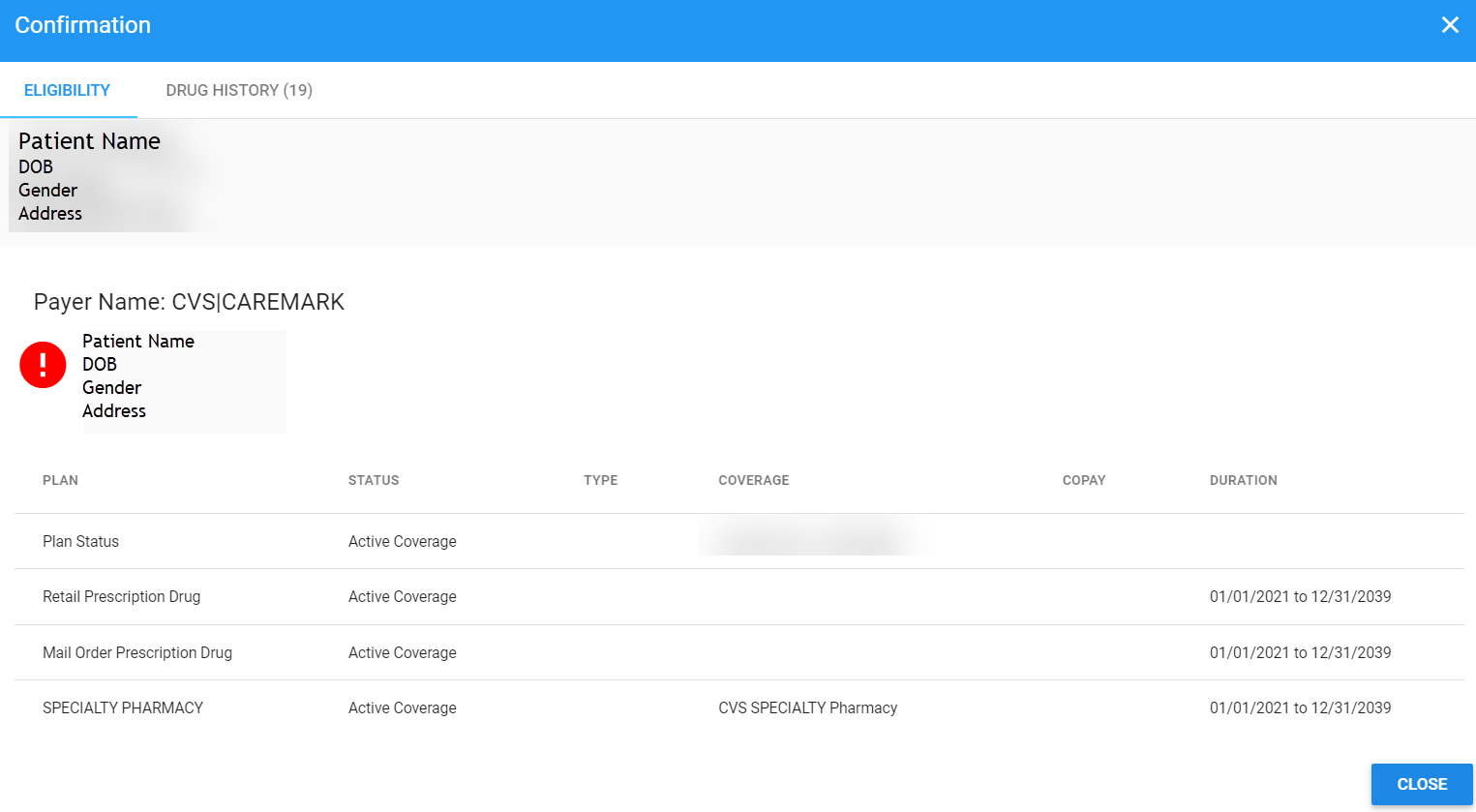Click the duration date of Mail Order Prescription Drug
The image size is (1476, 812).
(1300, 652)
